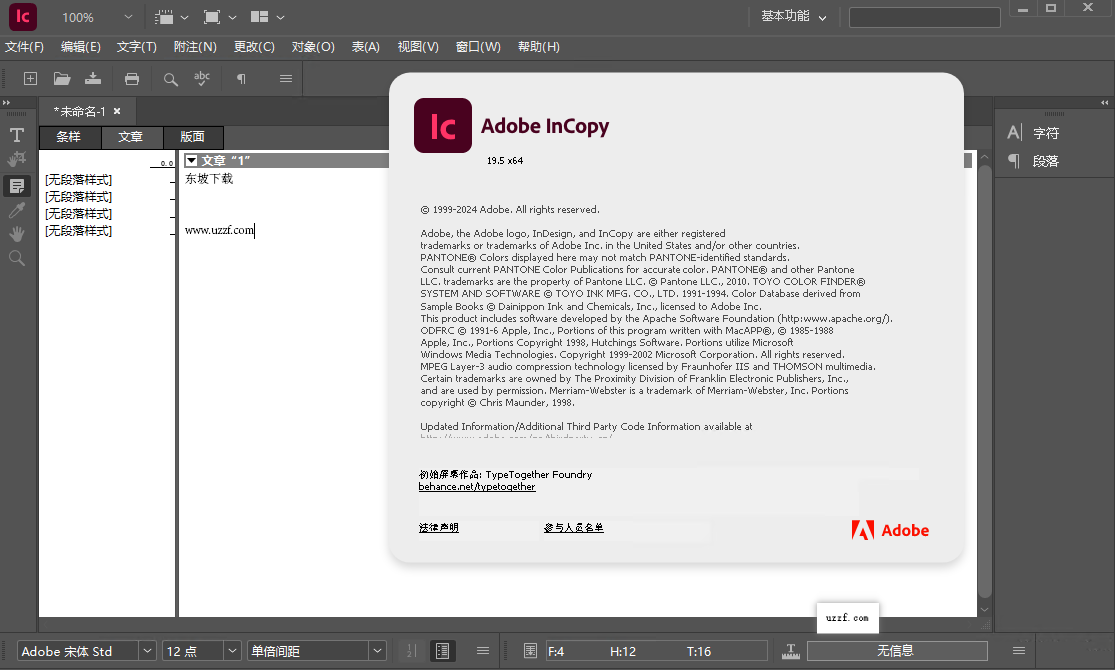Open the 12 点 font size dropdown
Viewport: 1115px width, 670px height.
coord(231,650)
